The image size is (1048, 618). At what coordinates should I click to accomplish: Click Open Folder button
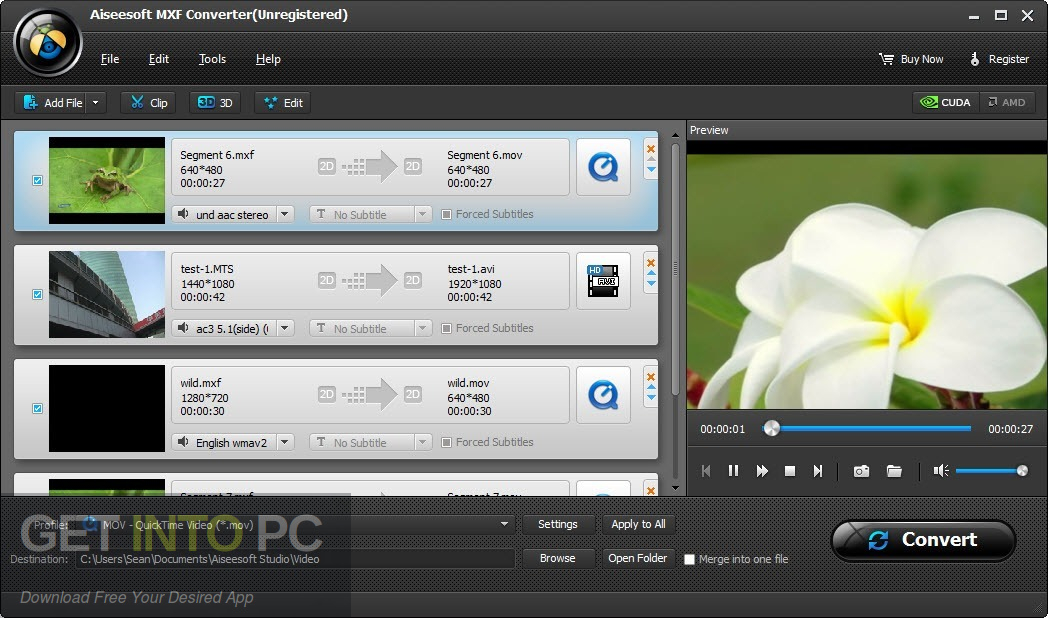(x=638, y=558)
